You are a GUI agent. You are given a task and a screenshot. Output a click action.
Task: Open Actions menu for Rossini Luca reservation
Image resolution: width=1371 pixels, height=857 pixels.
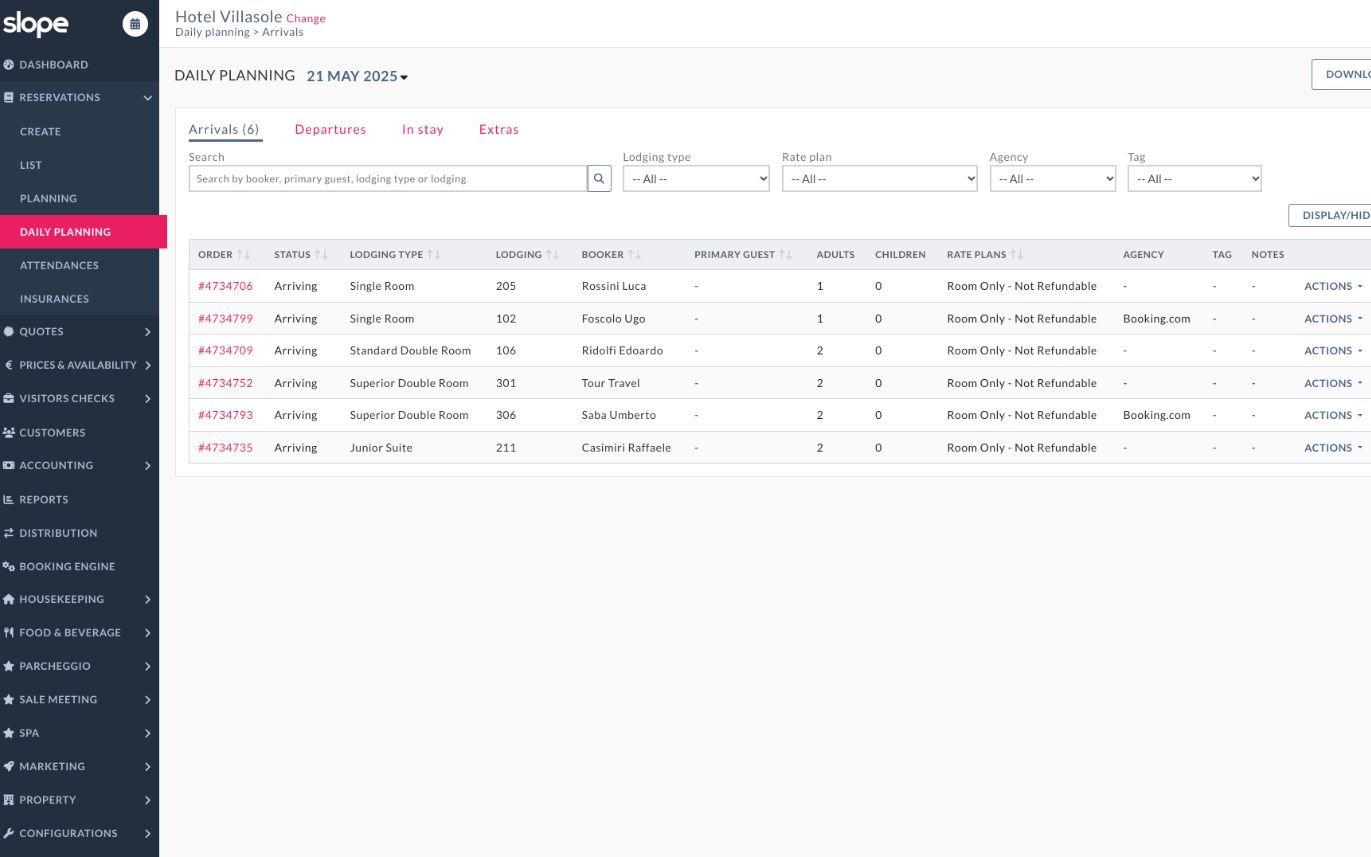(1332, 287)
